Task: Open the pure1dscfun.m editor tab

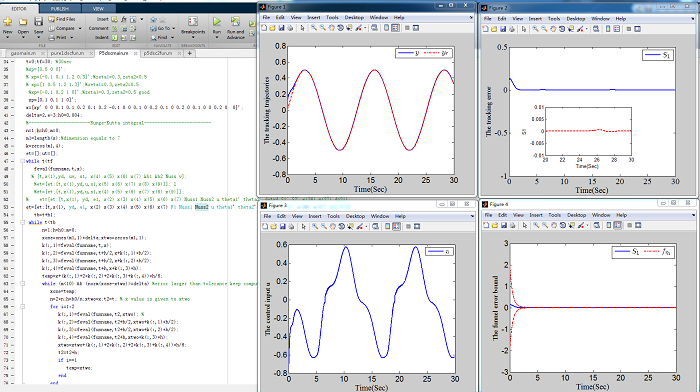Action: [67, 53]
